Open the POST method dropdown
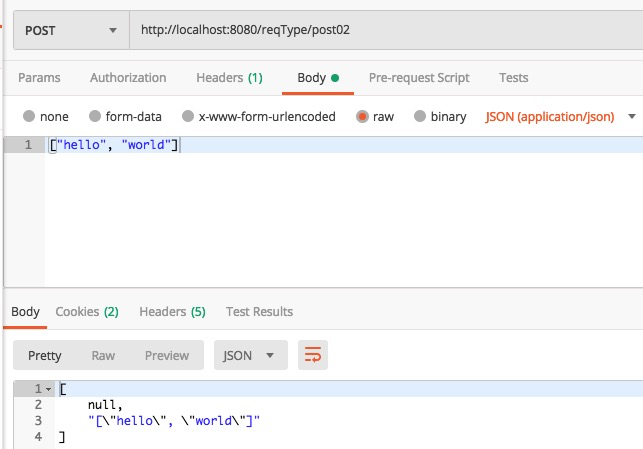This screenshot has width=643, height=449. pyautogui.click(x=71, y=30)
